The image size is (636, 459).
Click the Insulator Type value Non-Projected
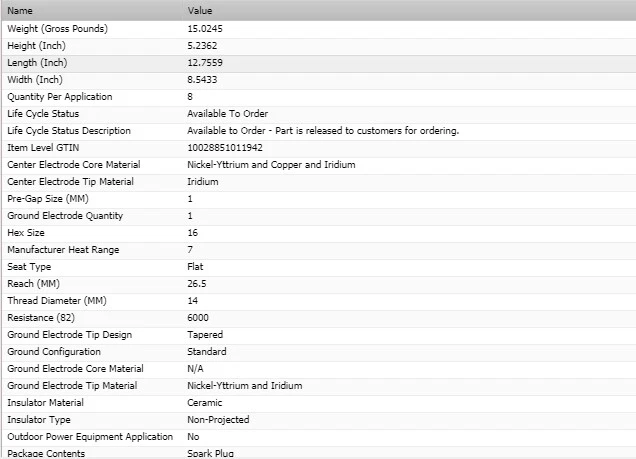click(218, 420)
